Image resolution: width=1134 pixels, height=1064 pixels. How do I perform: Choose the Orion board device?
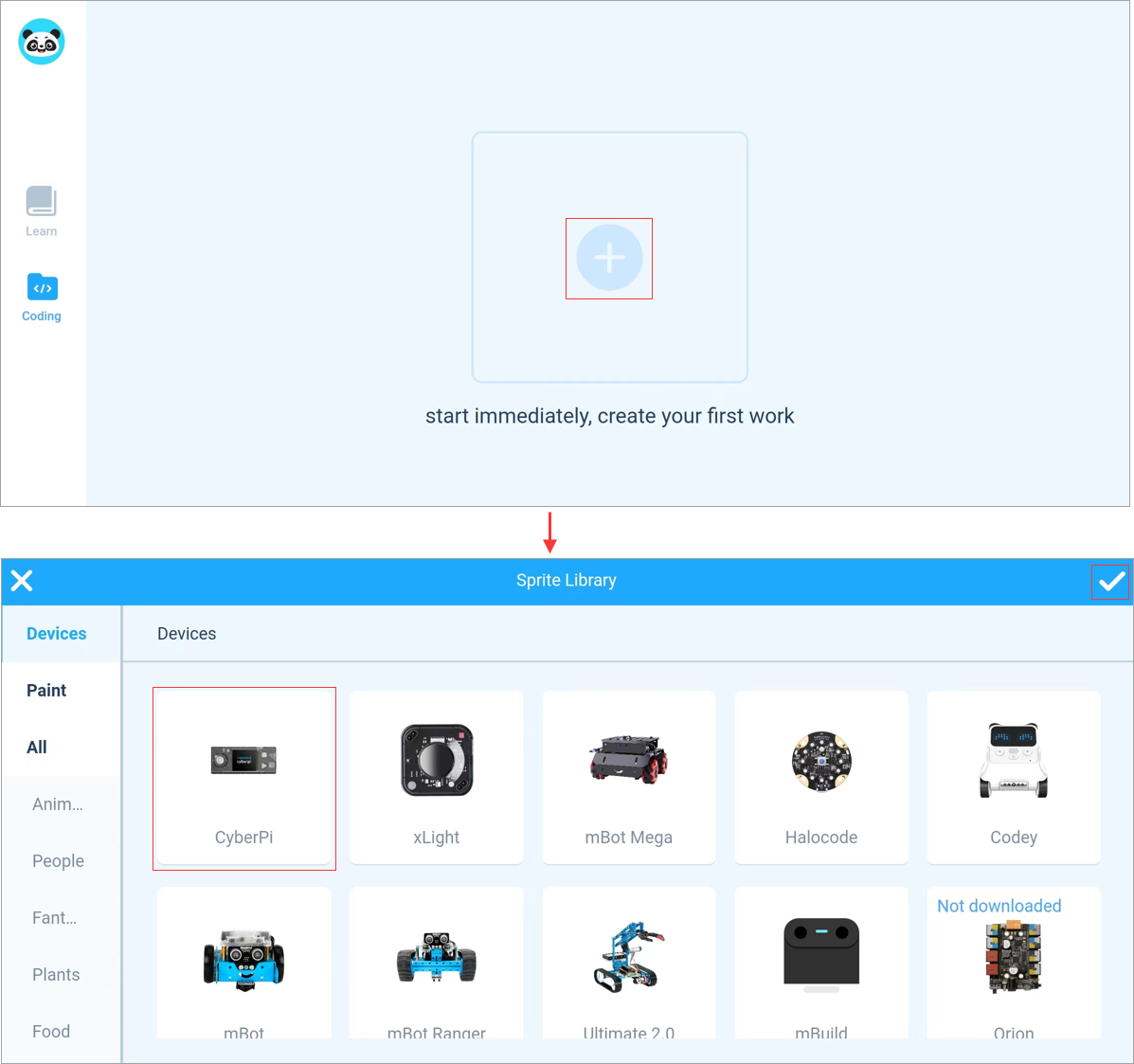tap(1014, 963)
